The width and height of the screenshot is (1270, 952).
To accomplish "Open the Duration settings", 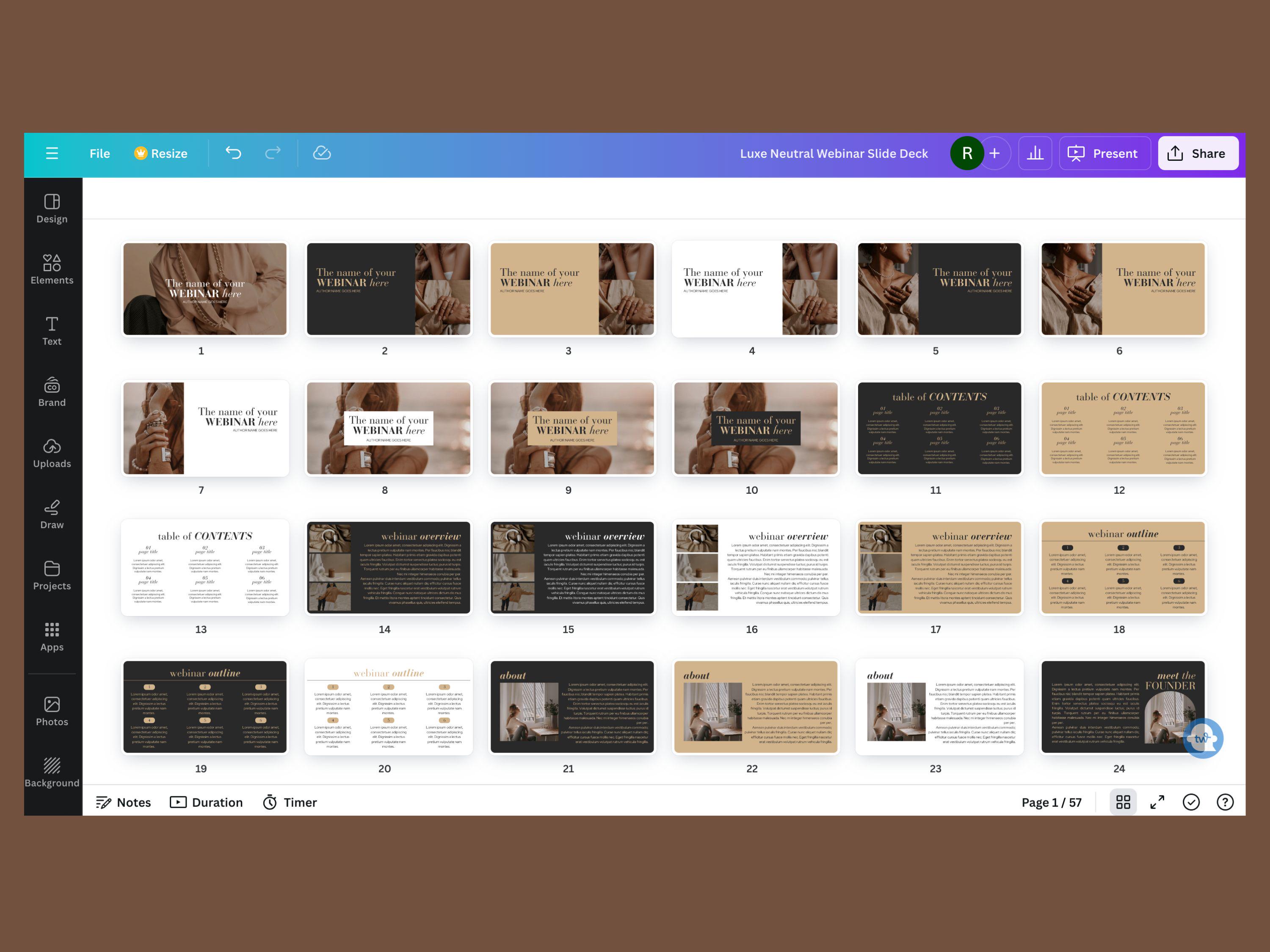I will click(x=206, y=802).
